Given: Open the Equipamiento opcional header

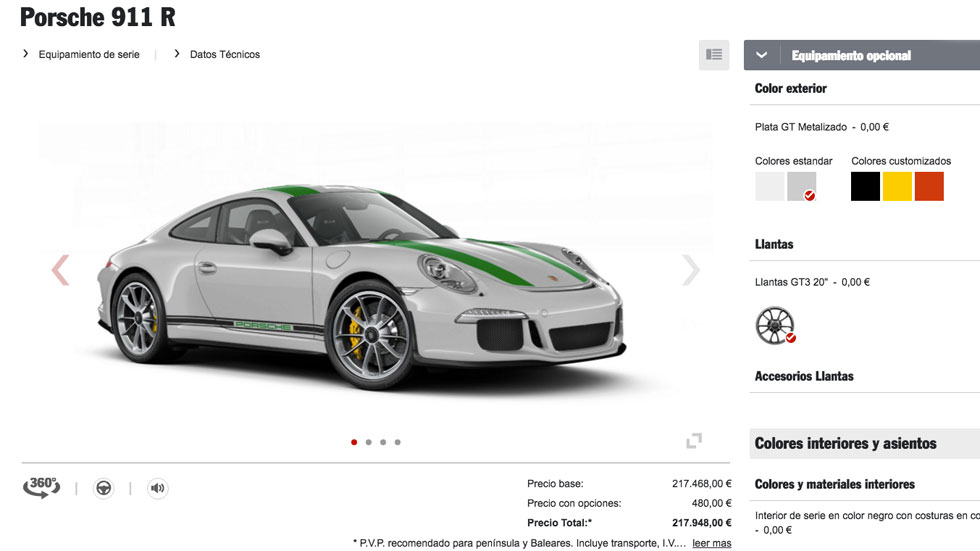Looking at the screenshot, I should pos(862,55).
